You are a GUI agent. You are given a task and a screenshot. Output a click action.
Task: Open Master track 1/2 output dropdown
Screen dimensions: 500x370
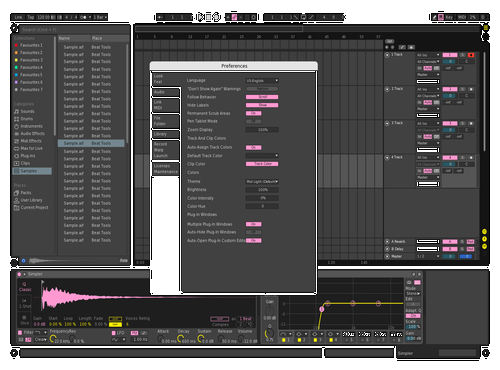point(428,256)
